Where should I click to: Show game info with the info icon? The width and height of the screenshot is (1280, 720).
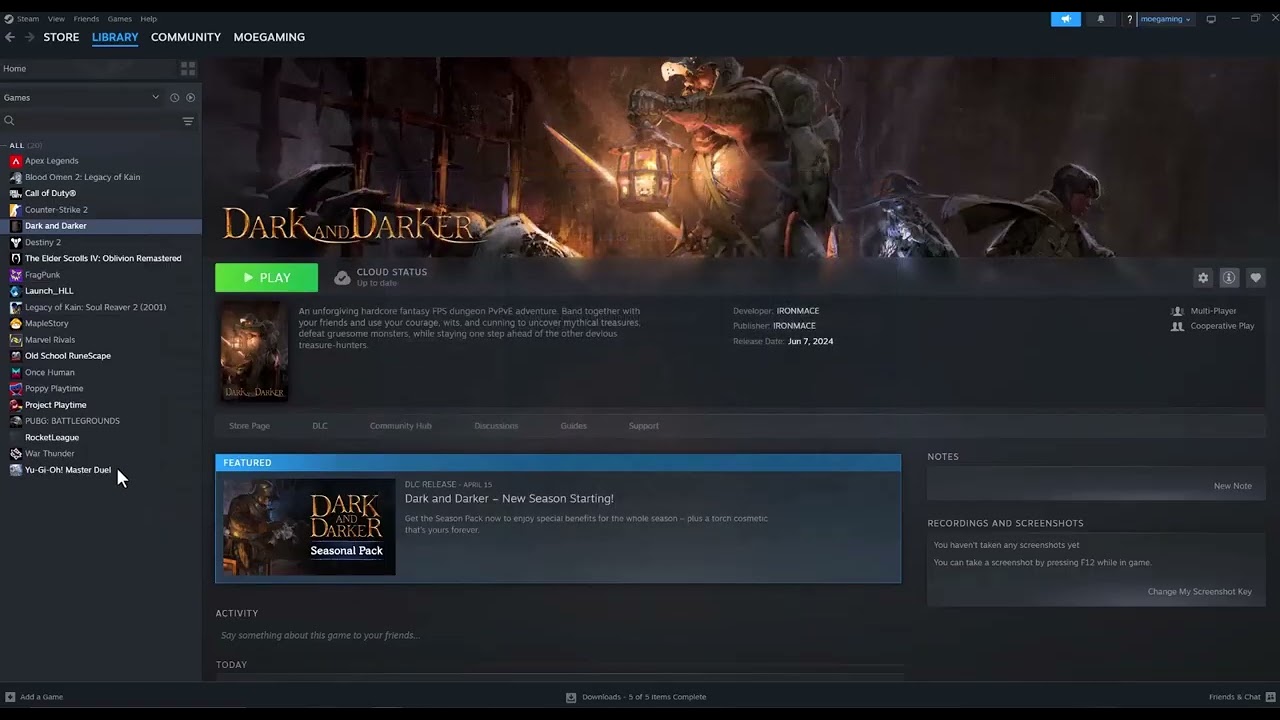click(1229, 278)
